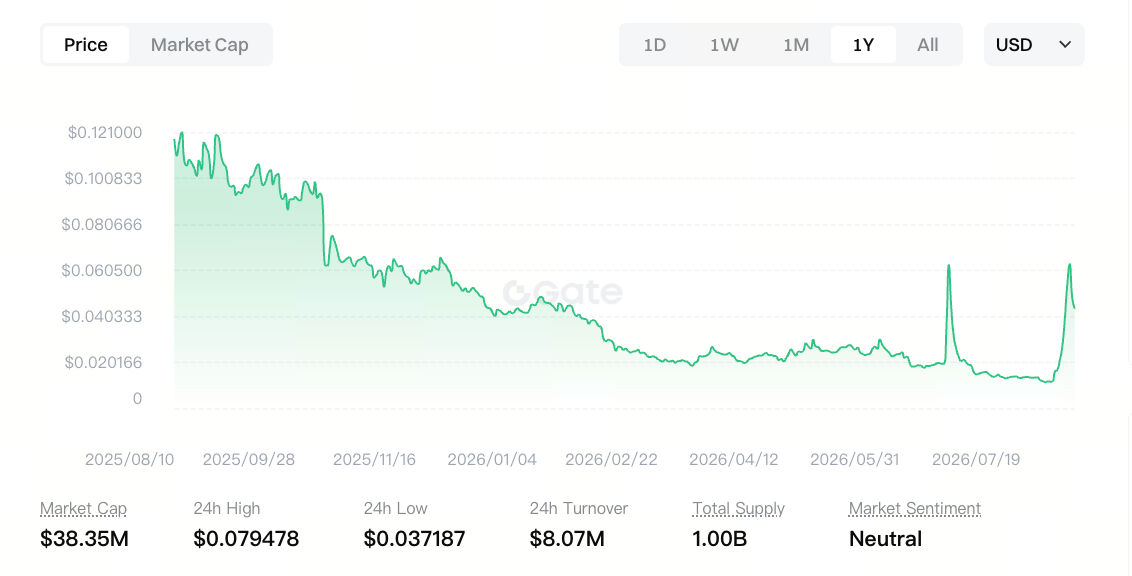Click the chart's first peak near $0.121000
1132x576 pixels.
[x=181, y=134]
